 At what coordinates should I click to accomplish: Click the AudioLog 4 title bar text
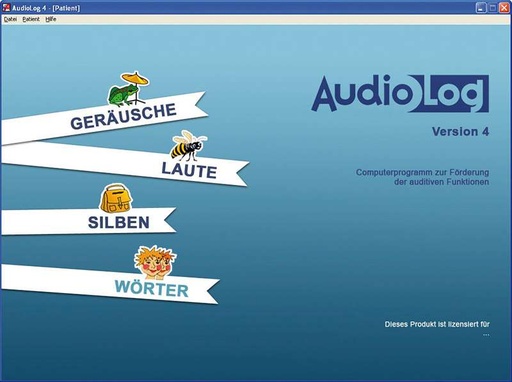(46, 8)
